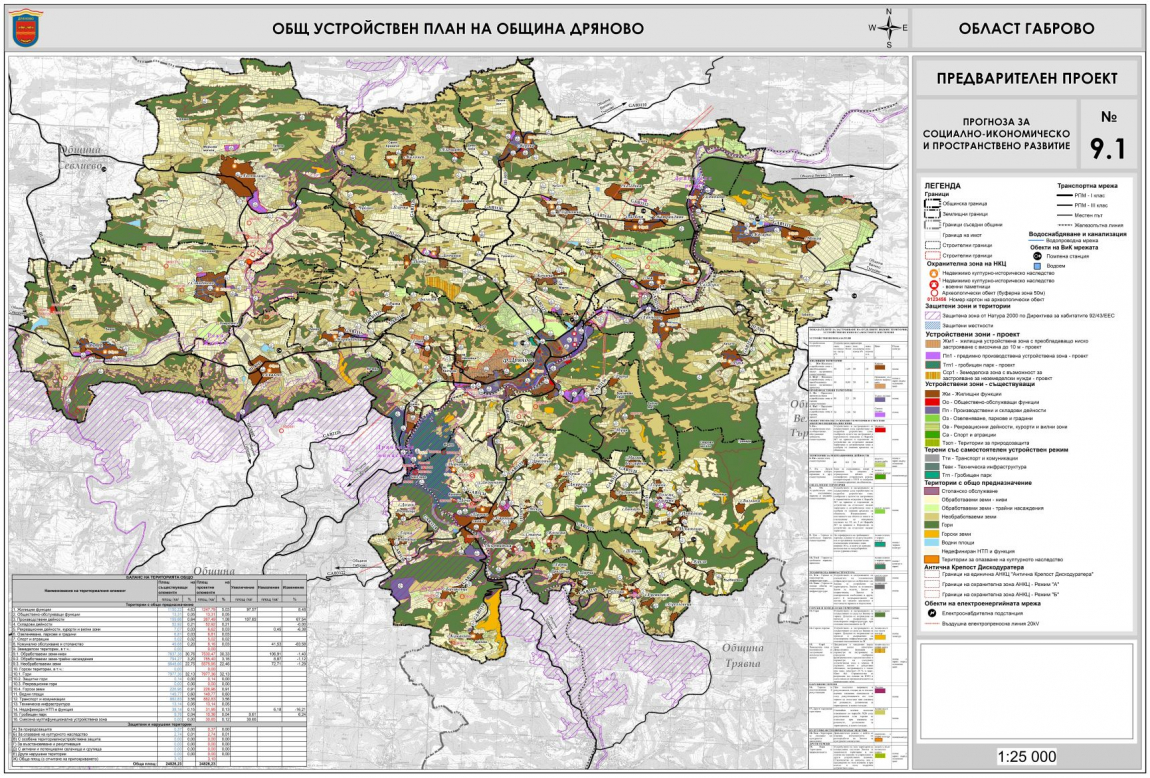Click the Сср1 yellow striped legend swatch

point(933,375)
